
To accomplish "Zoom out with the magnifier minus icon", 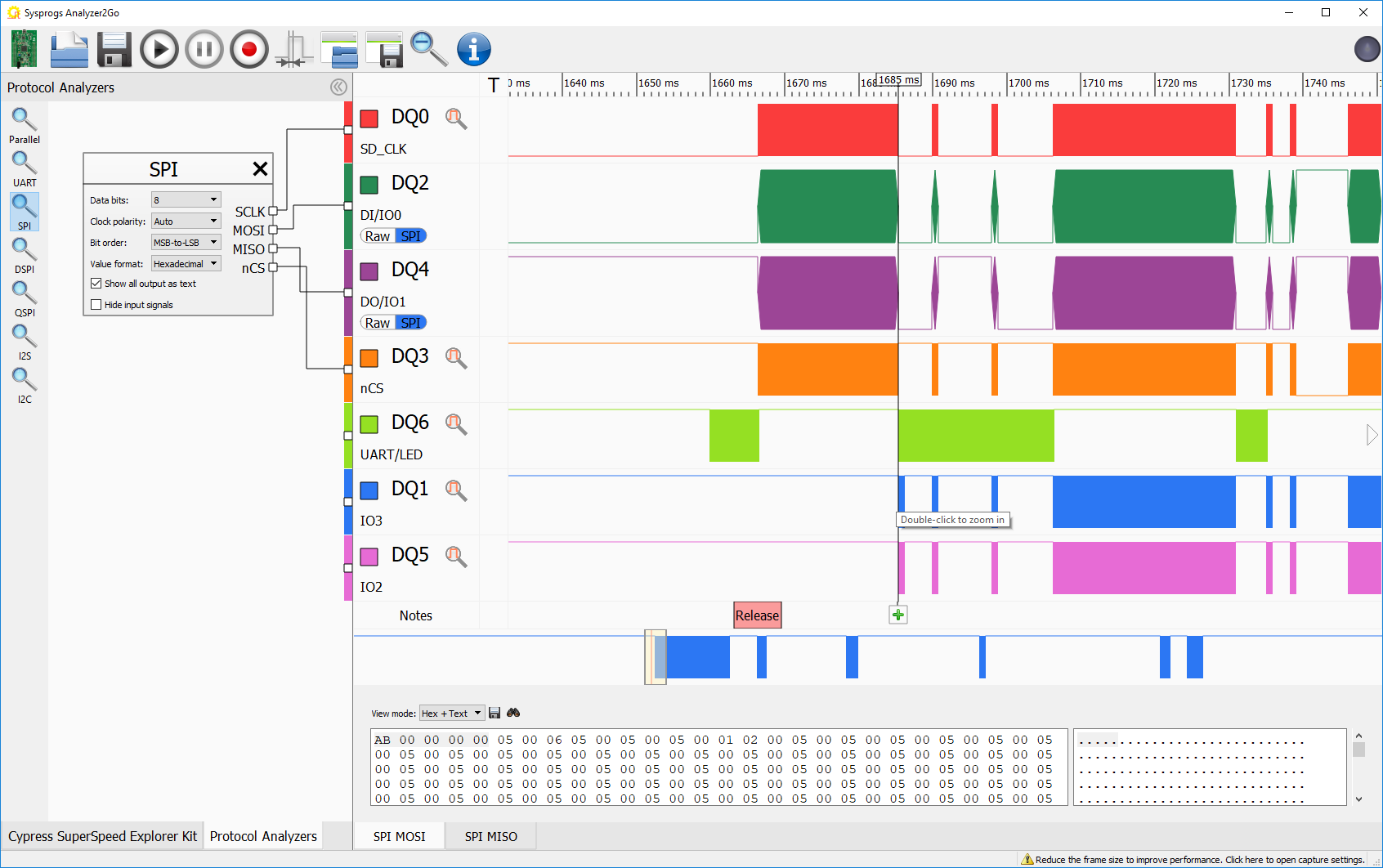I will [x=428, y=49].
